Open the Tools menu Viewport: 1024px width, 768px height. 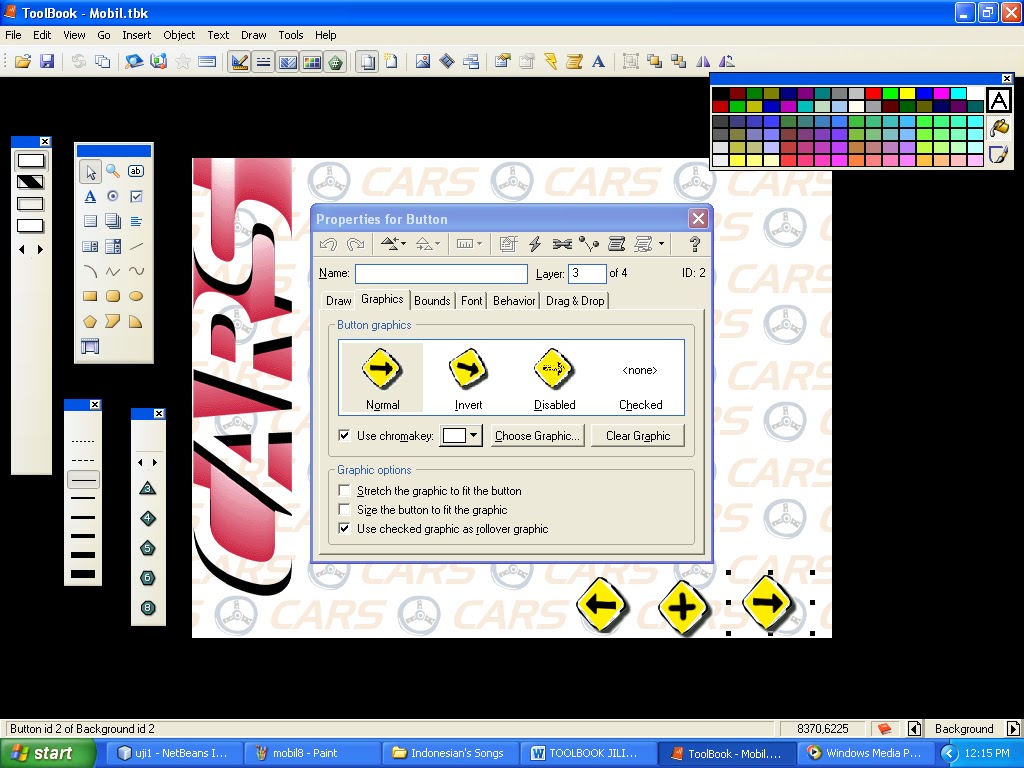pos(291,35)
